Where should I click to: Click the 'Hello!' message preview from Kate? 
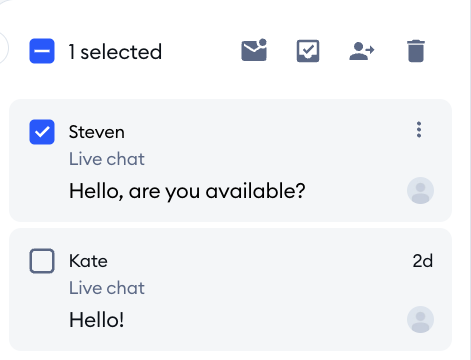(97, 320)
